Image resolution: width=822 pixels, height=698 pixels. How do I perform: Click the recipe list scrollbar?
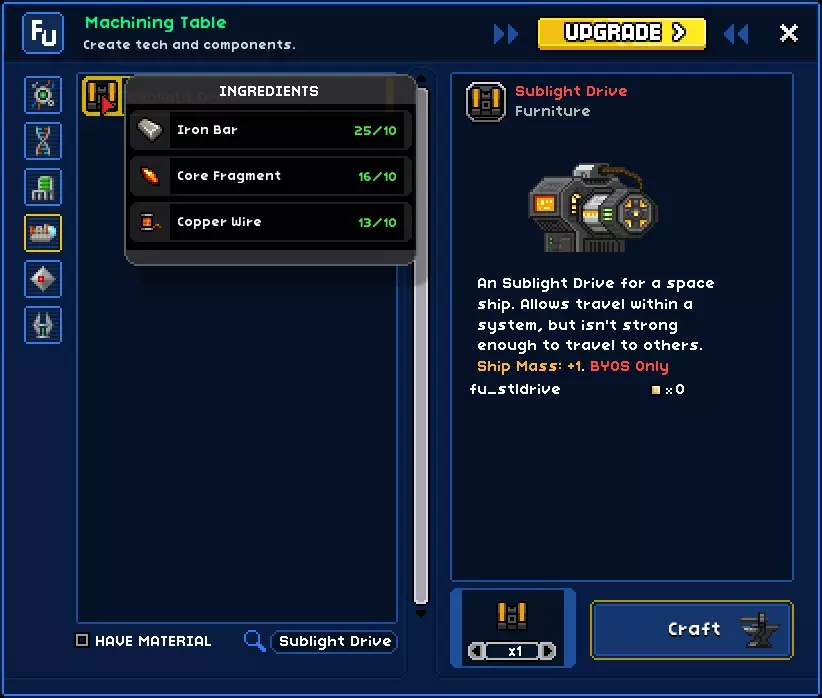(x=421, y=346)
